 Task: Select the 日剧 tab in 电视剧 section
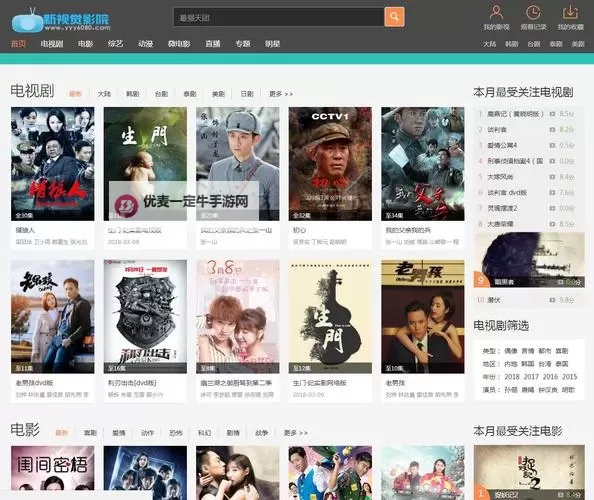[x=247, y=94]
